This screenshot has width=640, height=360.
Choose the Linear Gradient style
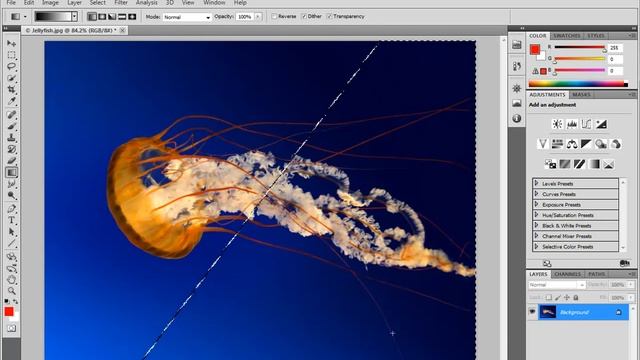point(92,17)
